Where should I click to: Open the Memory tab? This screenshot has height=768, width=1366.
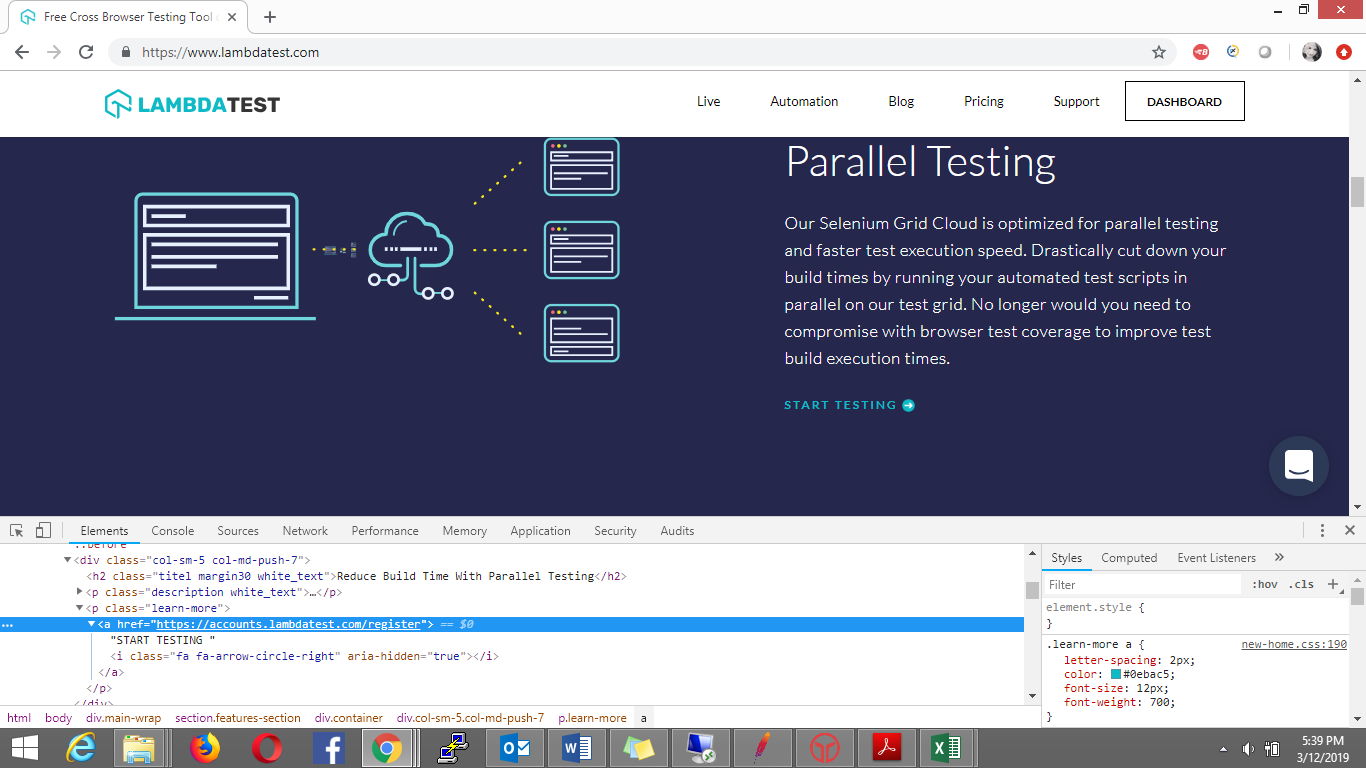(465, 531)
